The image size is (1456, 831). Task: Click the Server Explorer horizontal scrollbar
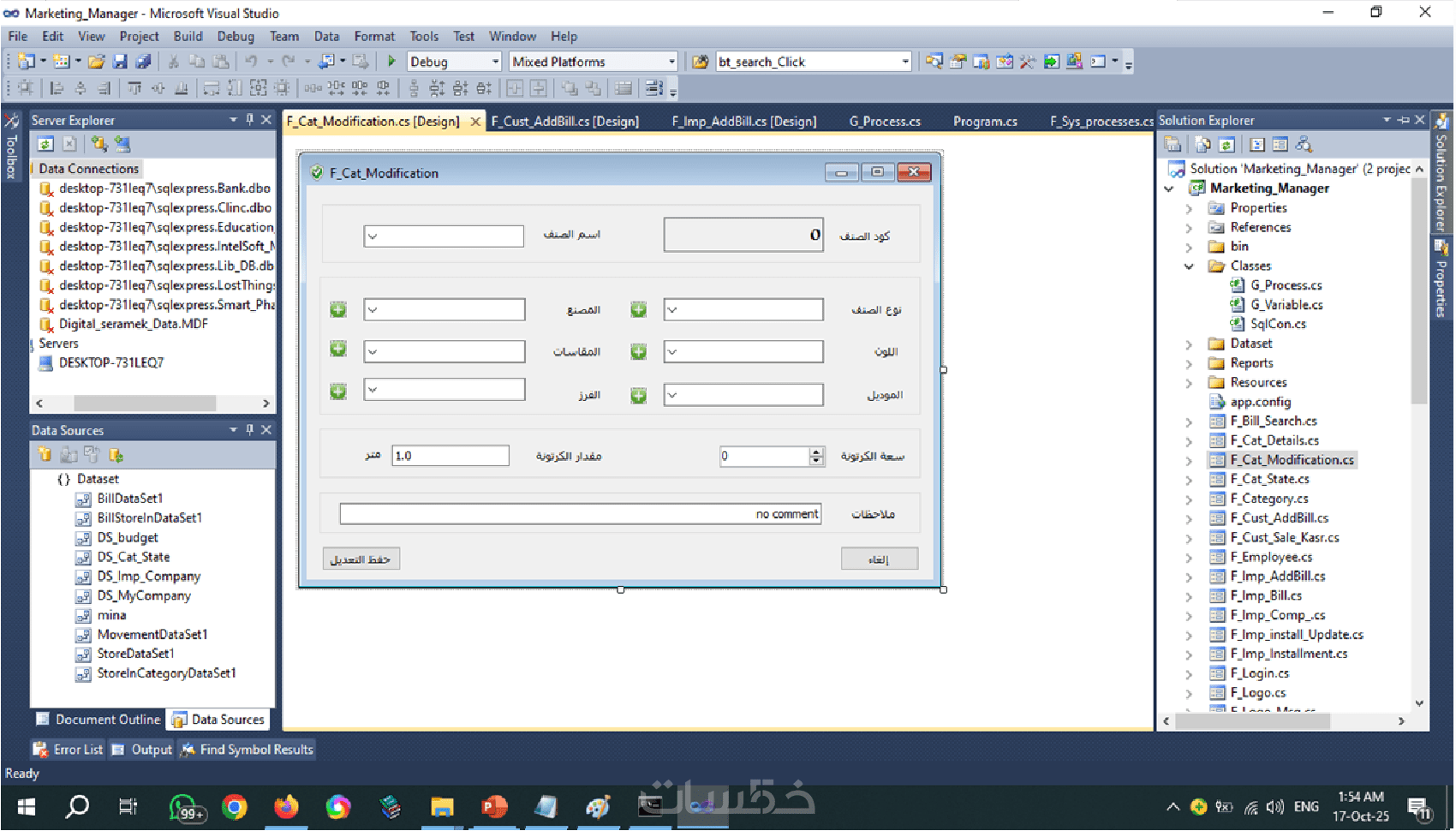(x=152, y=403)
